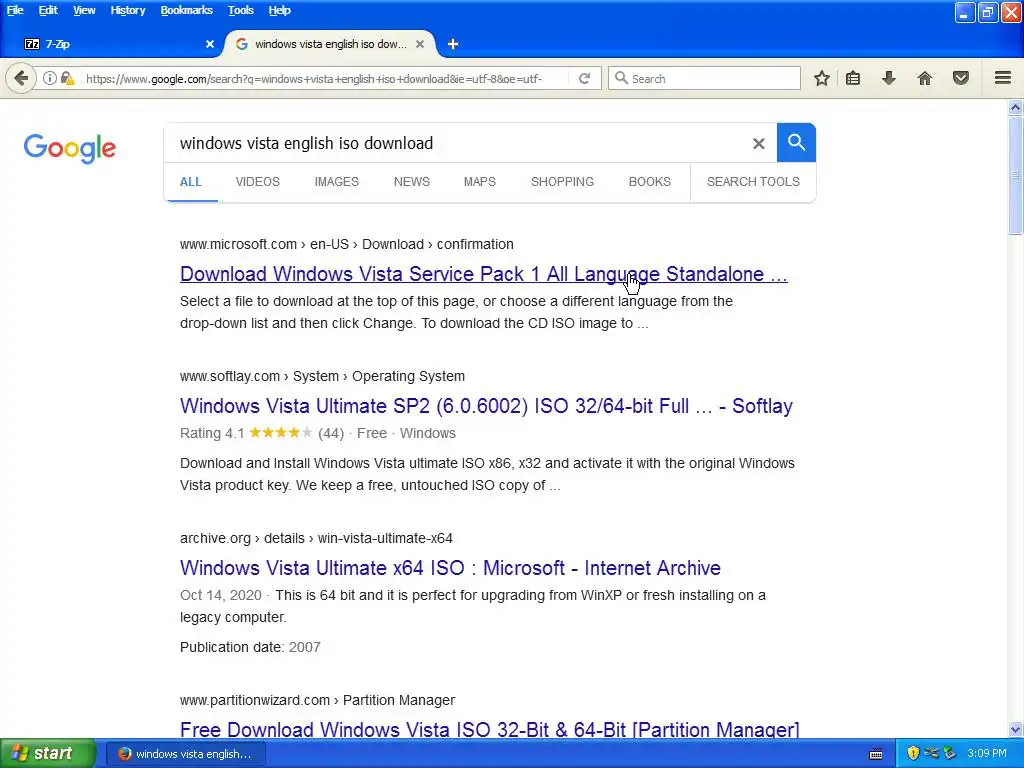Open site information (i) icon in address bar
The width and height of the screenshot is (1024, 768).
[x=50, y=78]
